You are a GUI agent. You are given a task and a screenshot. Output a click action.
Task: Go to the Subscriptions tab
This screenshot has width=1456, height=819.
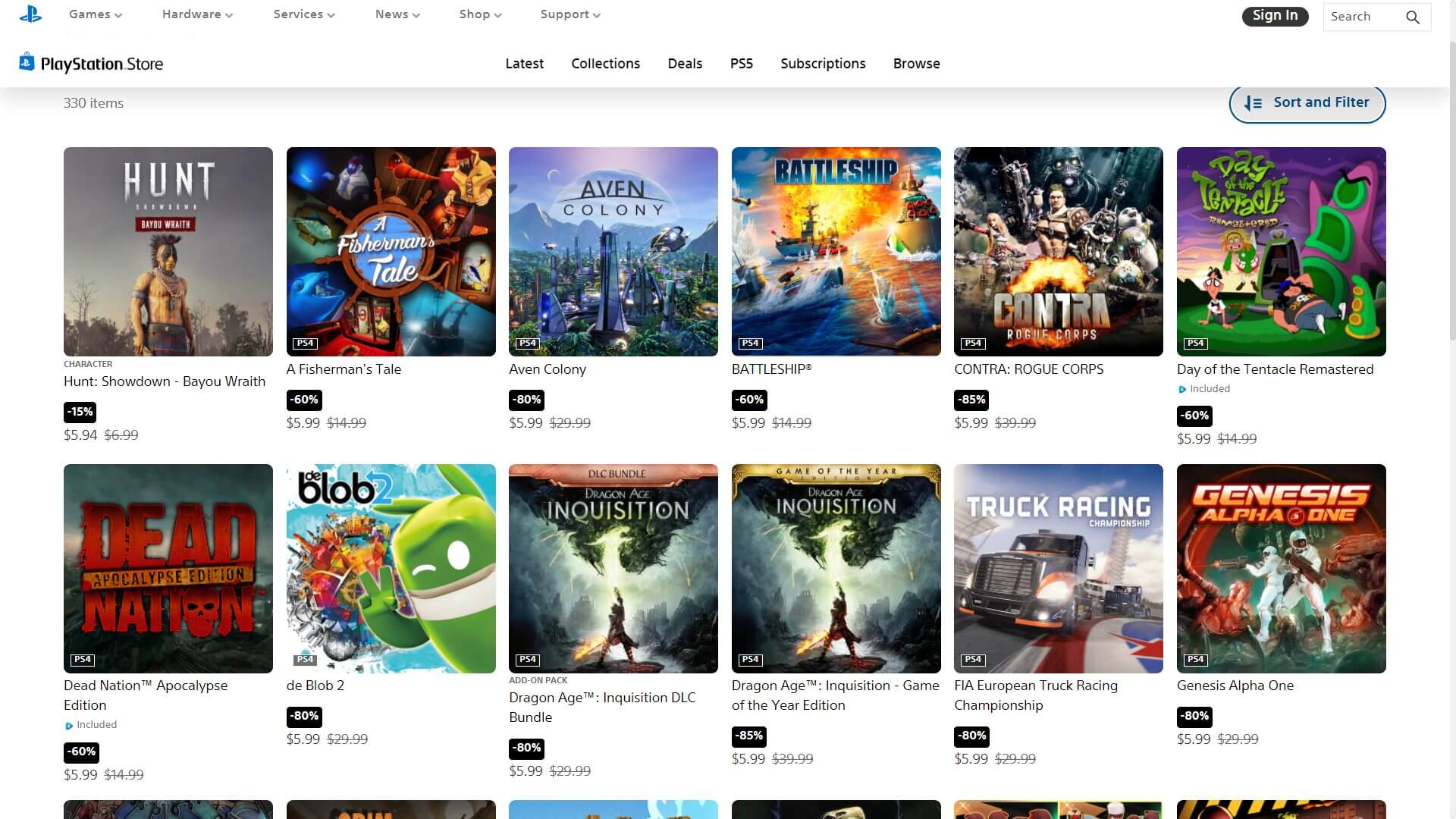pos(823,64)
